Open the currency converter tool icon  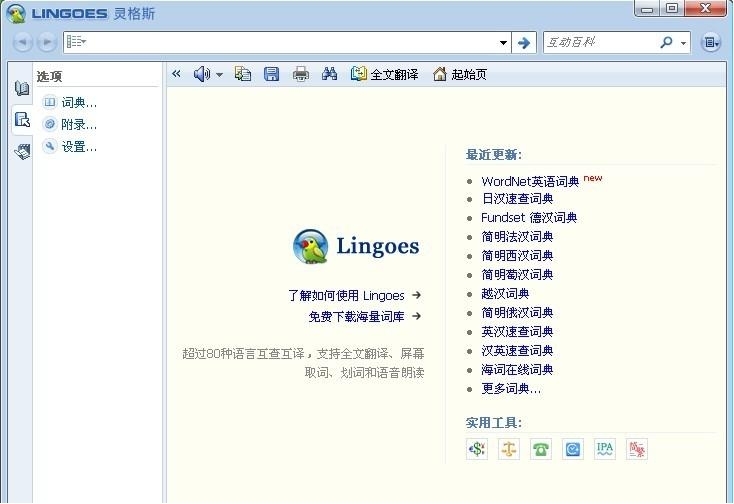click(x=477, y=449)
